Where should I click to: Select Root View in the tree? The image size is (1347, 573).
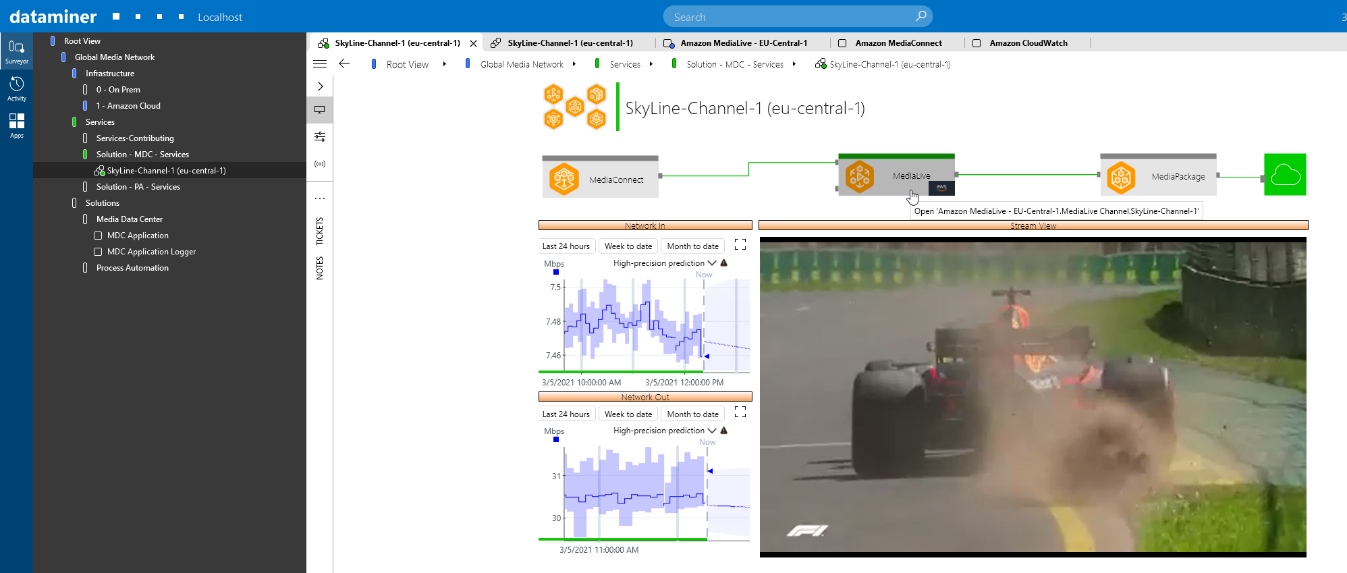tap(82, 41)
